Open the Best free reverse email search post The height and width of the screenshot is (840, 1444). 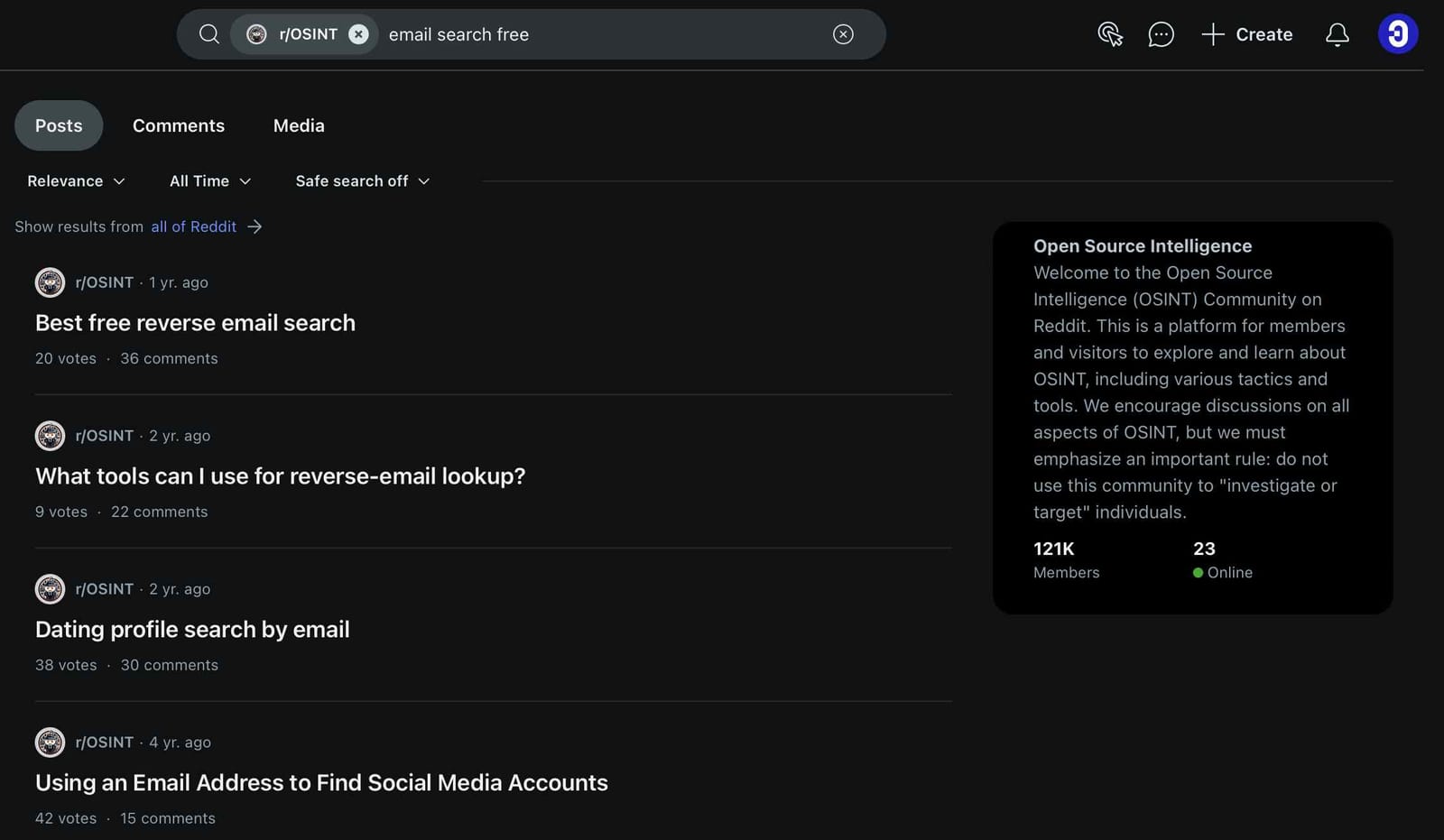coord(195,322)
